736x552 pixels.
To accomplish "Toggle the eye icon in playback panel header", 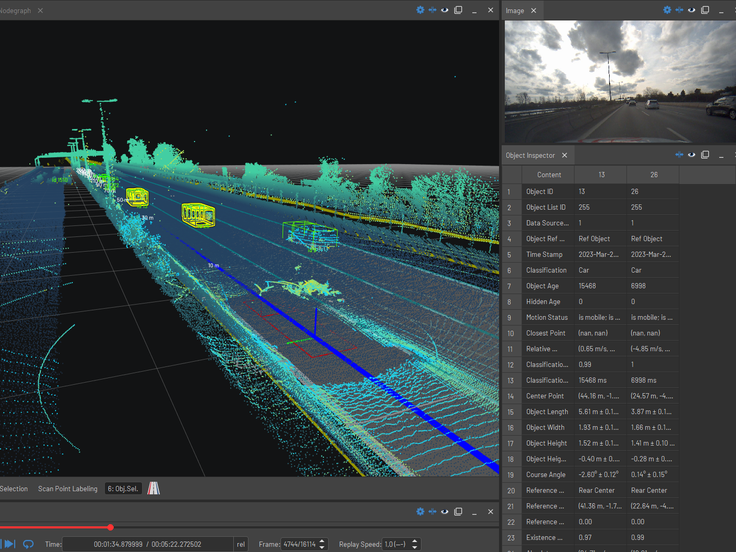I will 445,512.
